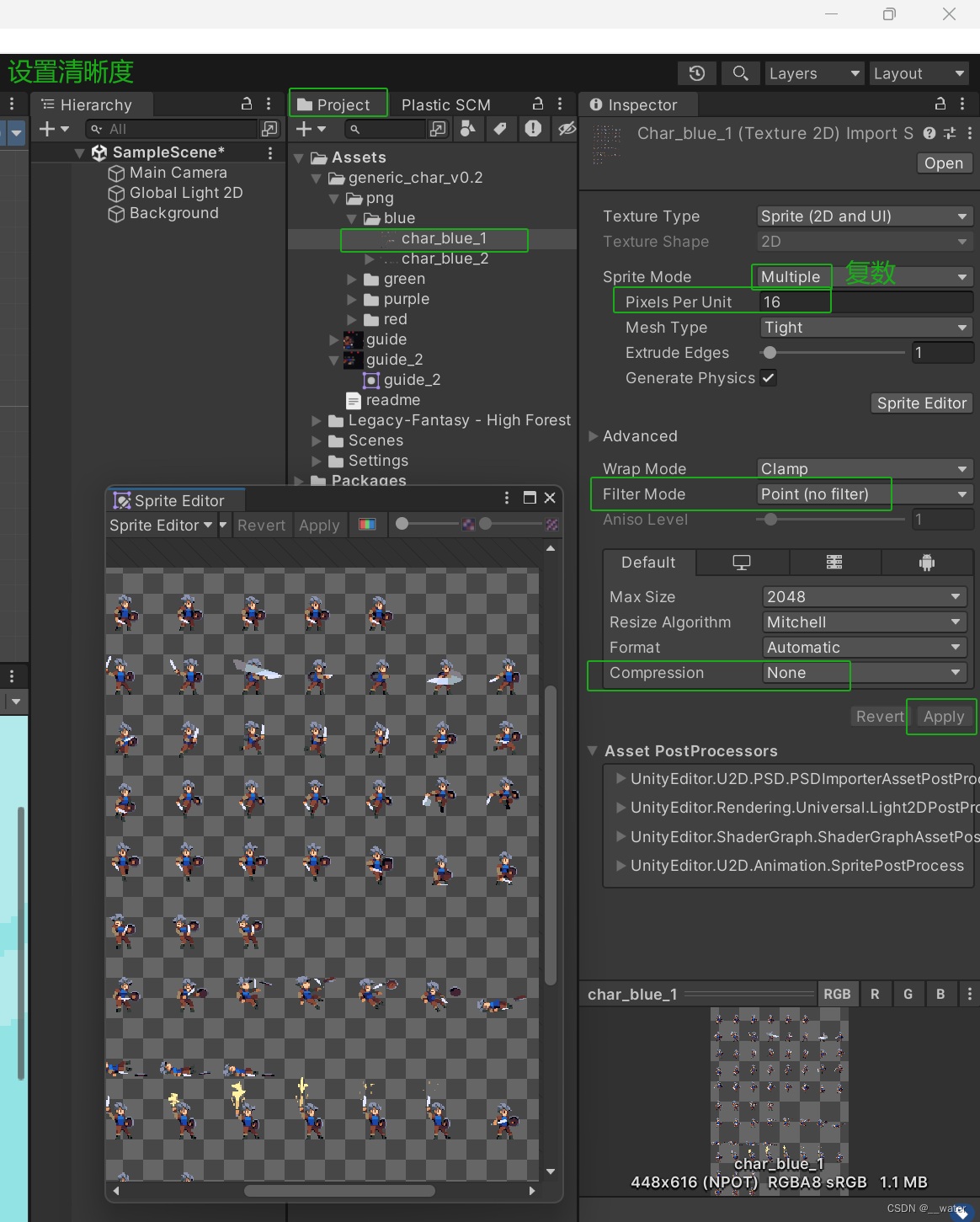Open the Sprite Mode dropdown
The height and width of the screenshot is (1222, 980).
pyautogui.click(x=865, y=277)
